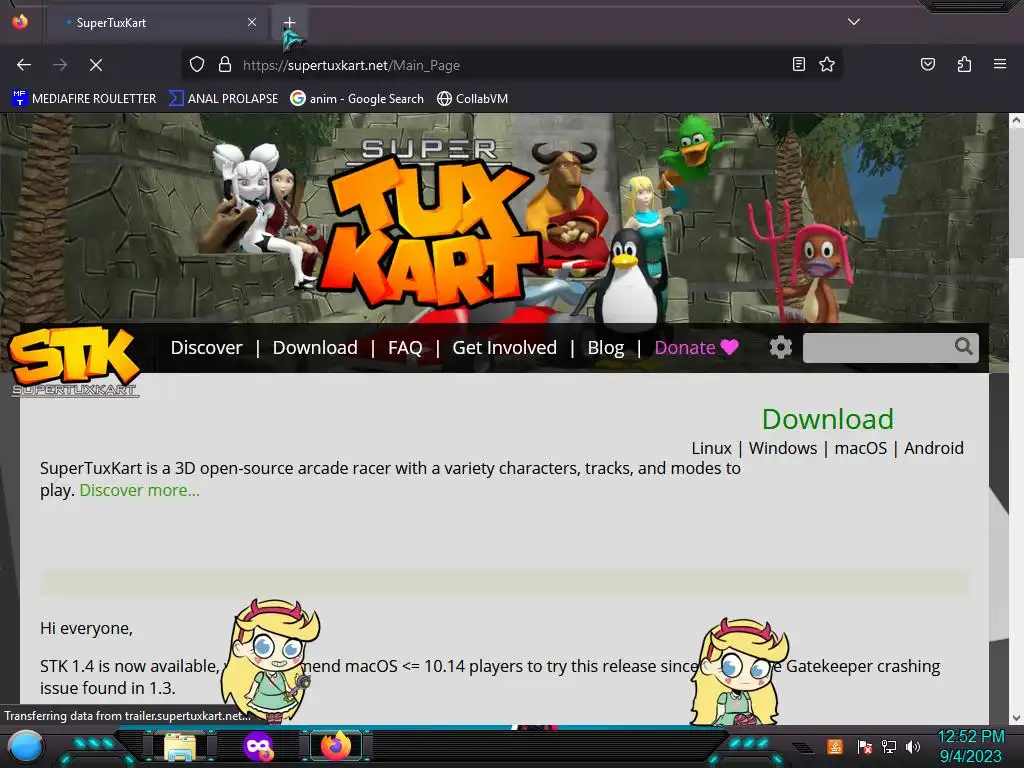This screenshot has width=1024, height=768.
Task: Expand the list all tabs chevron
Action: pos(854,22)
